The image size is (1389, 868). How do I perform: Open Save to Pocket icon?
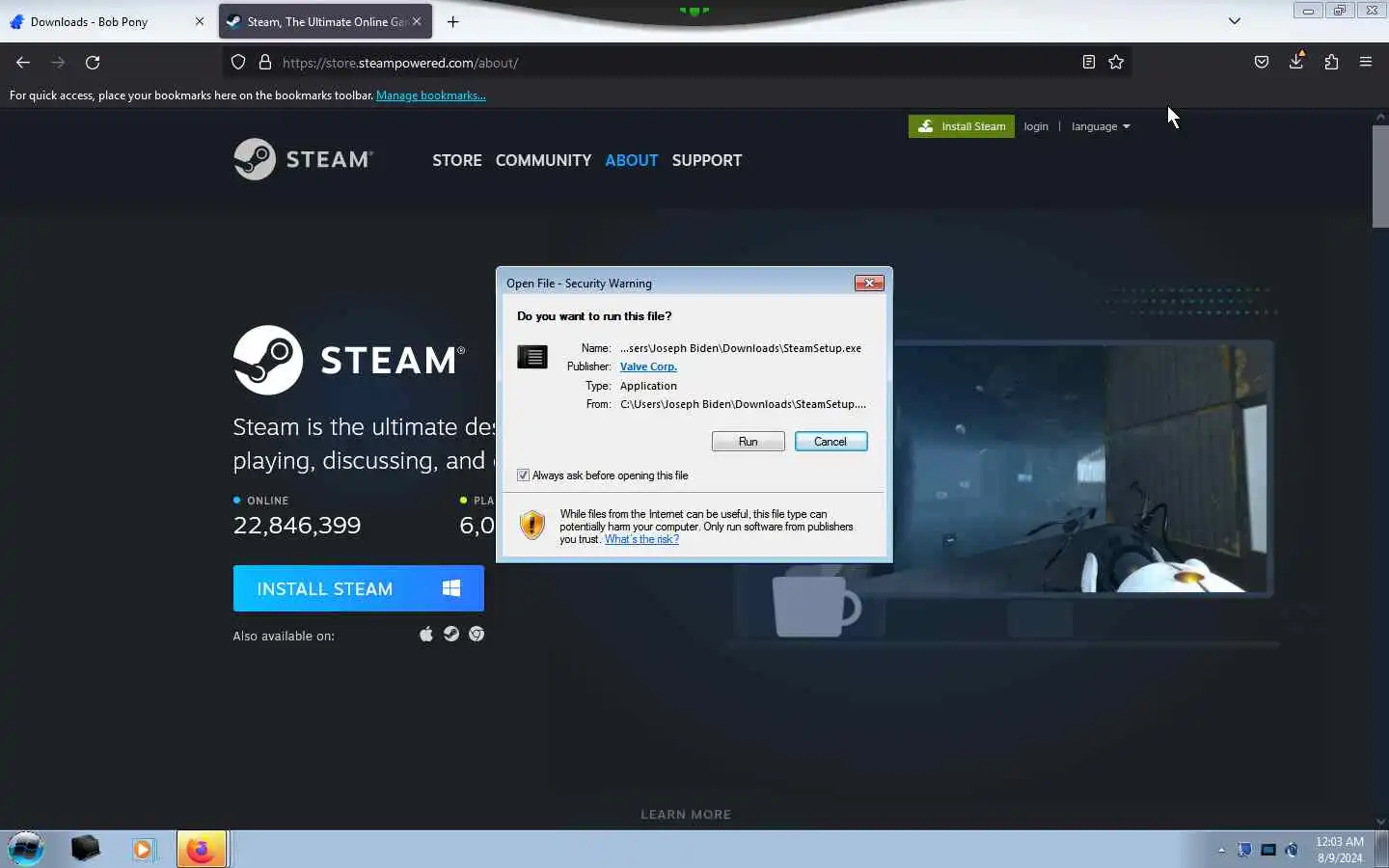coord(1262,63)
